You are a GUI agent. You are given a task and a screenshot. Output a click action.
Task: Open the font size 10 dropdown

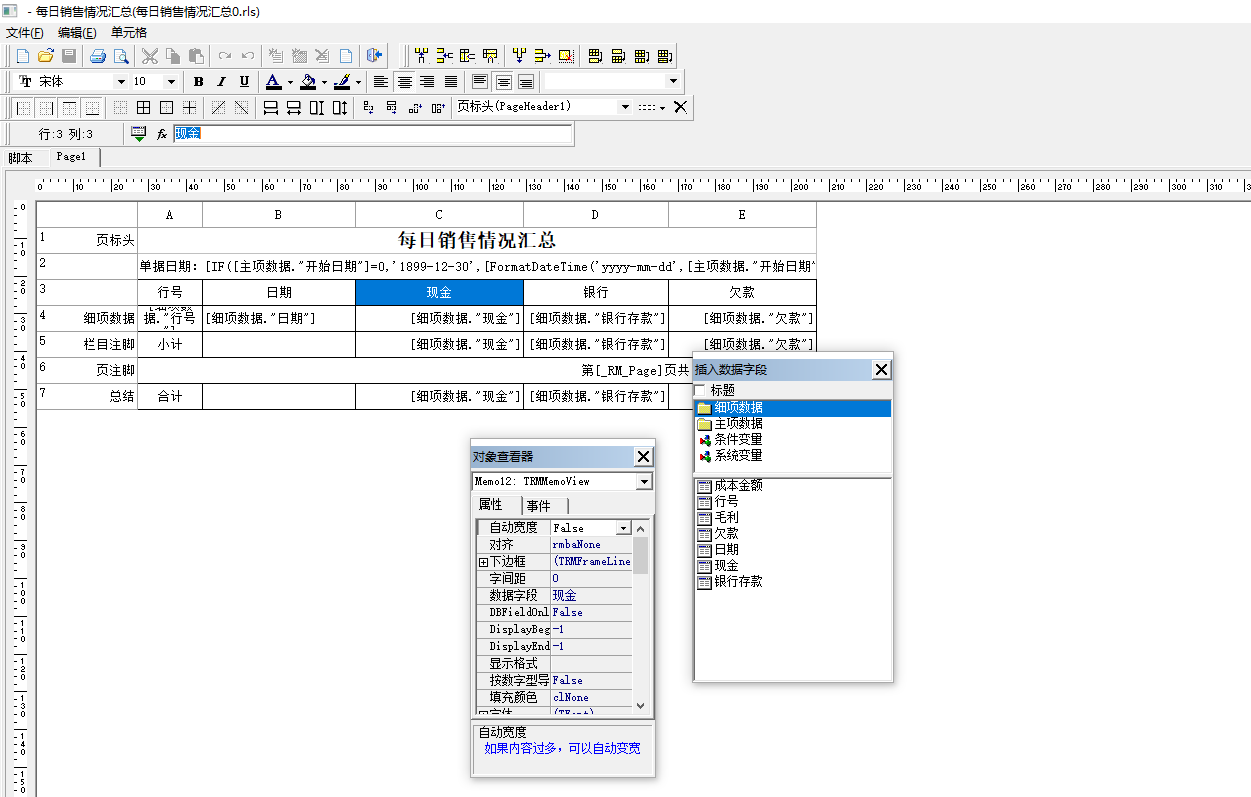(x=171, y=82)
